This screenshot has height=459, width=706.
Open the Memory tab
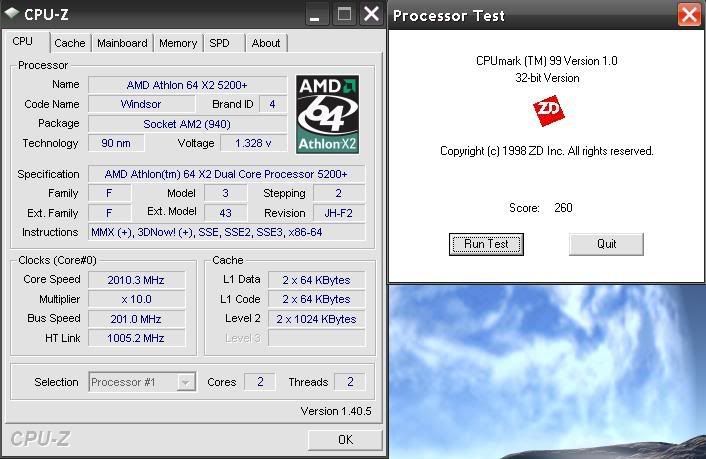click(x=178, y=43)
